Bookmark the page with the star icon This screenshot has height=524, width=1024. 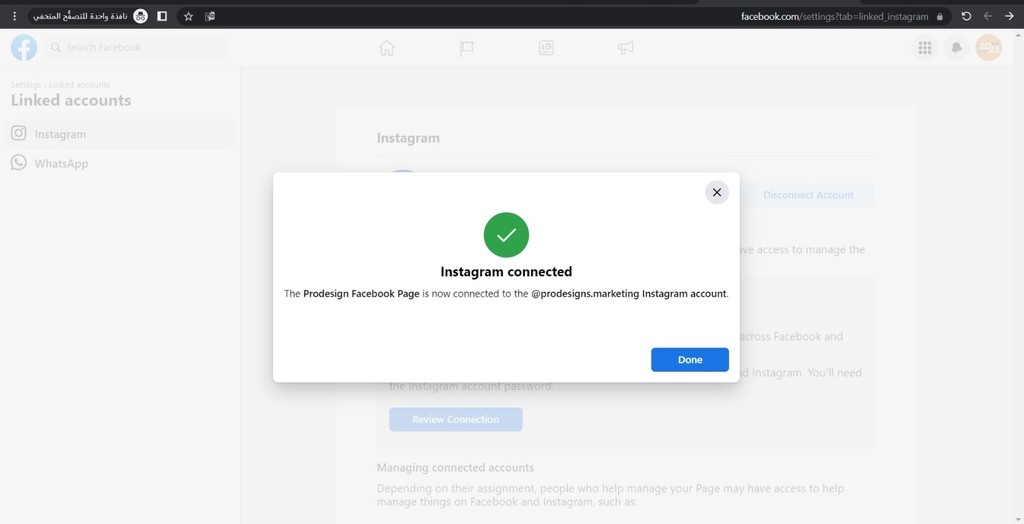pos(188,16)
